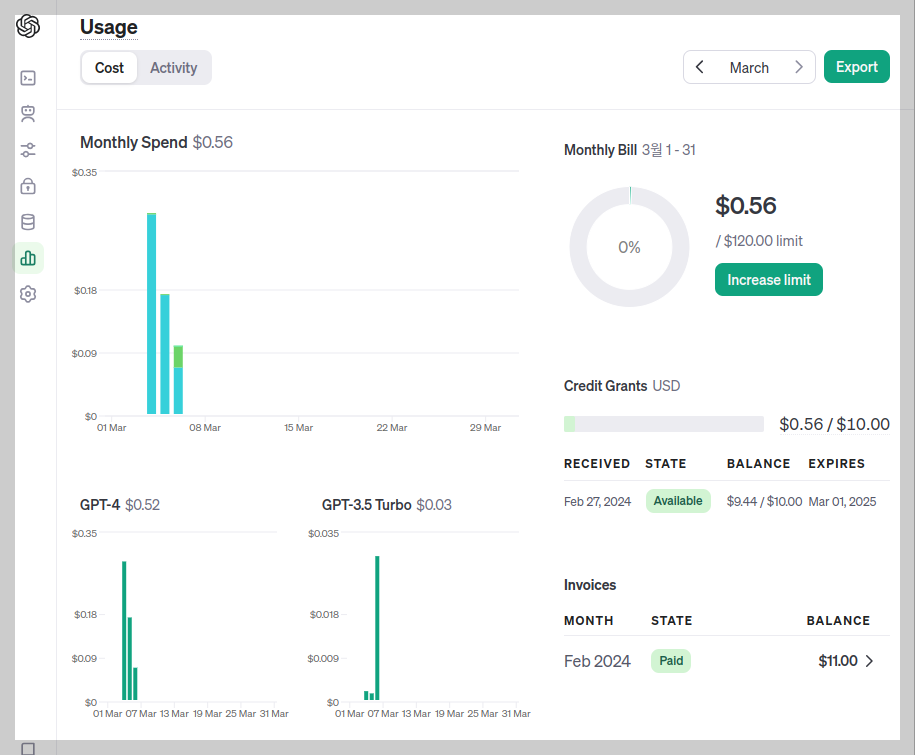Click the March month label
Screen dimensions: 915x755
[x=749, y=68]
